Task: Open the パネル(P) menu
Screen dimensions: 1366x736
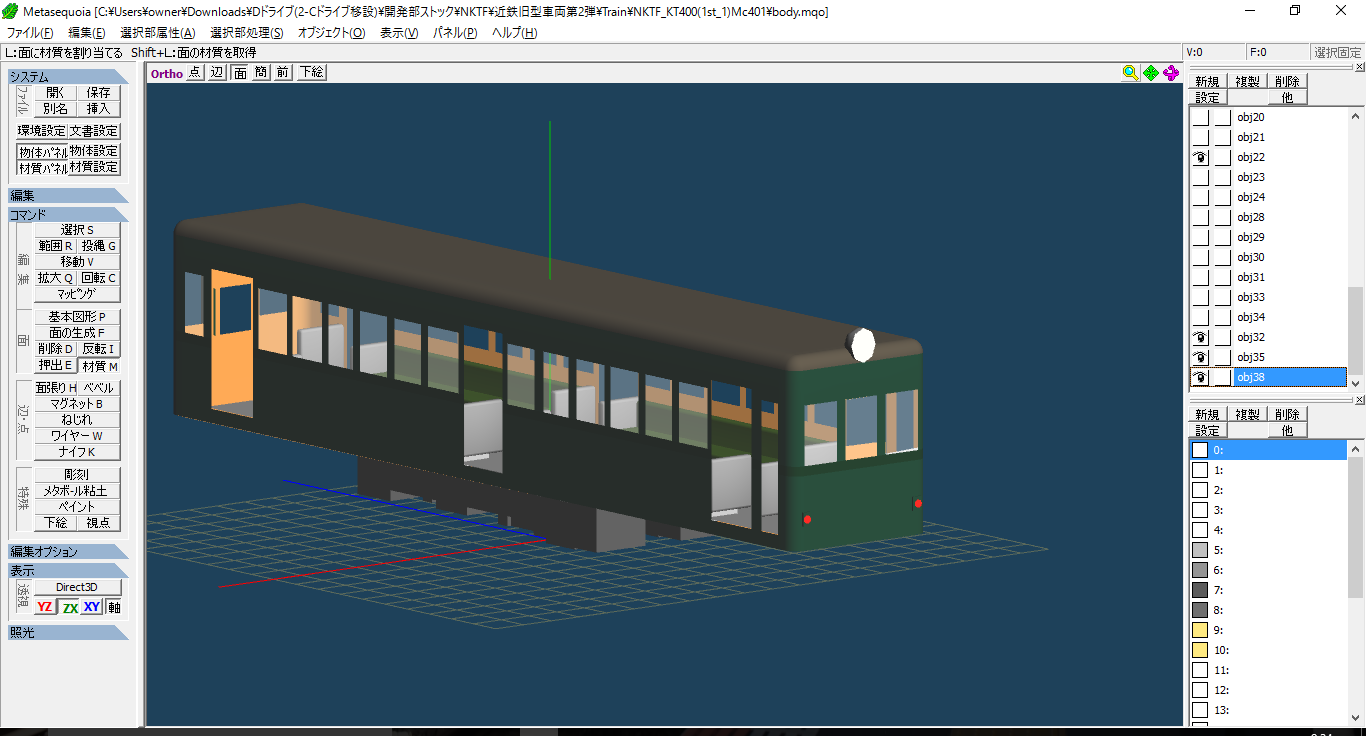Action: (455, 33)
